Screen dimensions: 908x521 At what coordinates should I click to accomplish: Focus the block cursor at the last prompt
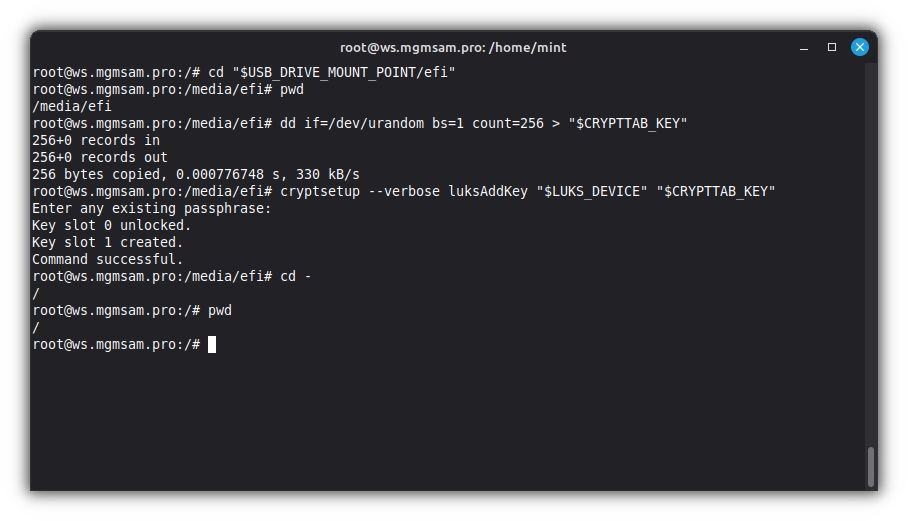tap(212, 344)
